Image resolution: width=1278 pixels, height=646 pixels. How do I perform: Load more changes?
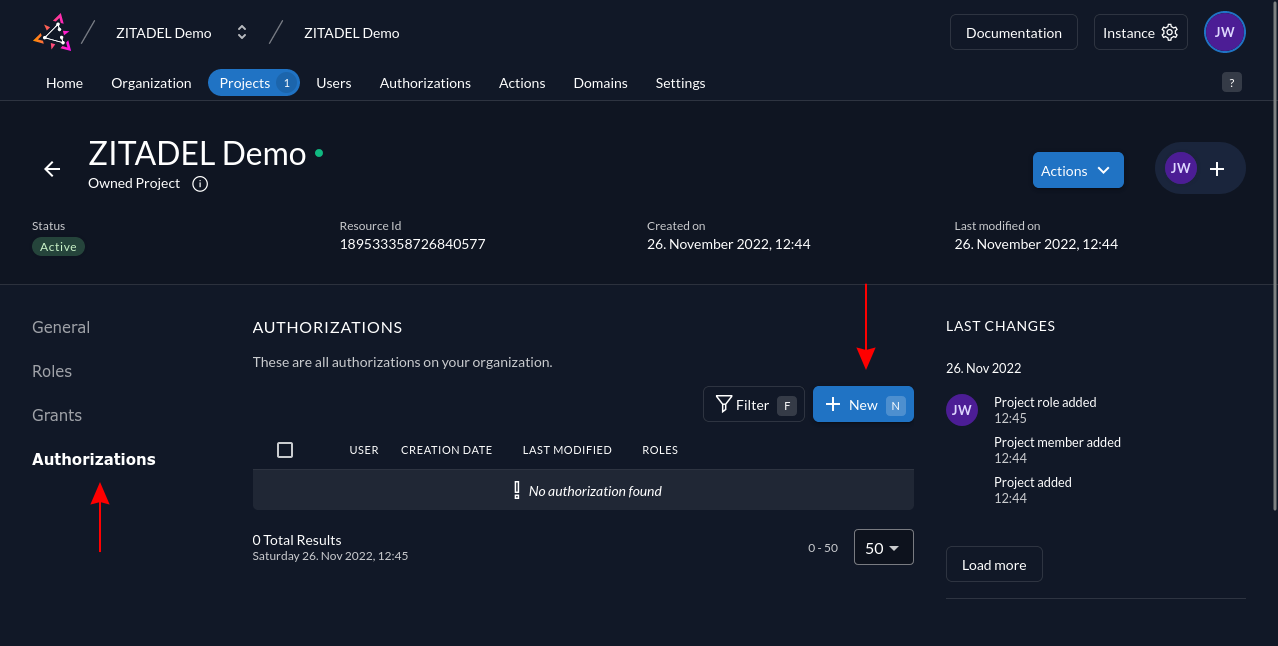994,564
